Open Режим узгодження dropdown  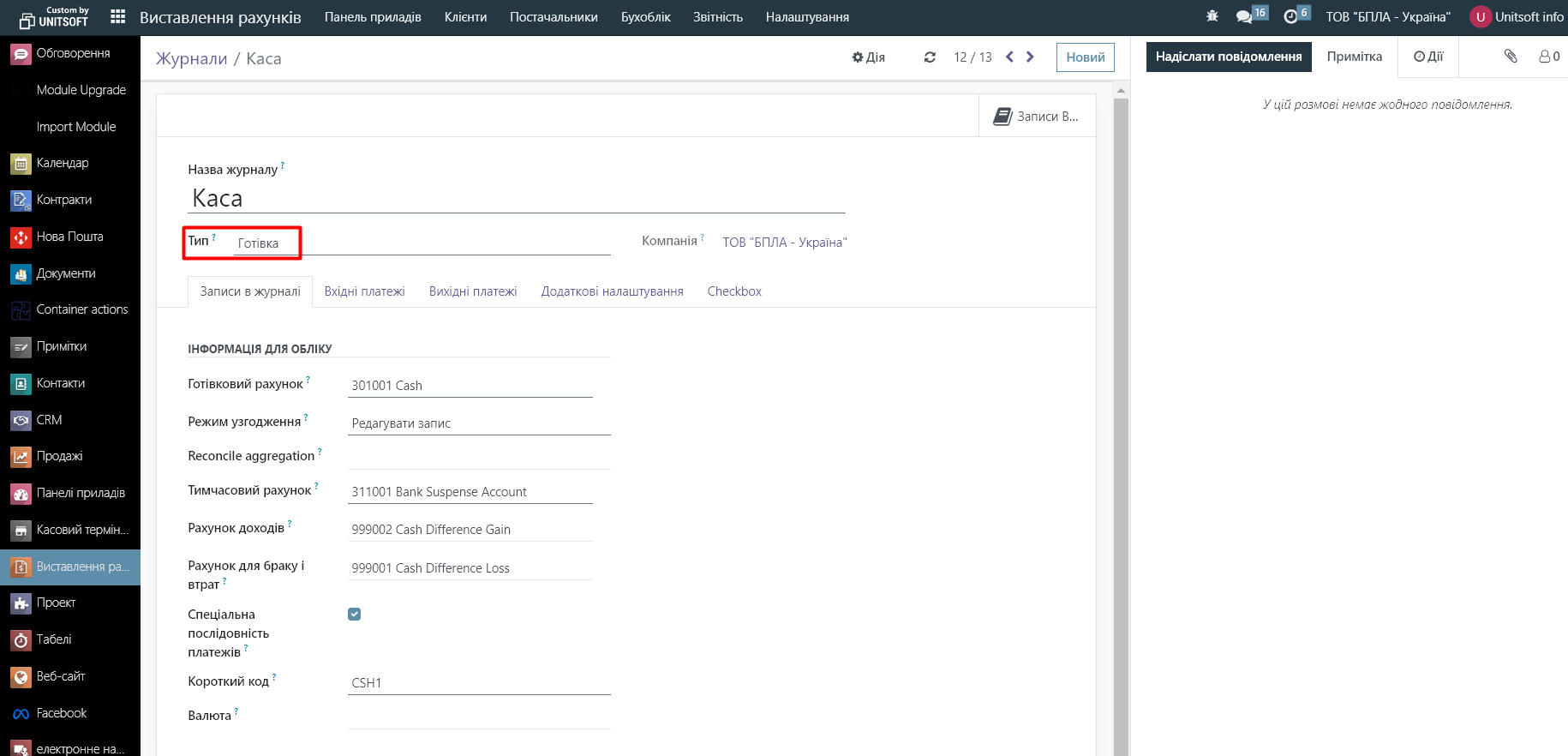pos(478,423)
